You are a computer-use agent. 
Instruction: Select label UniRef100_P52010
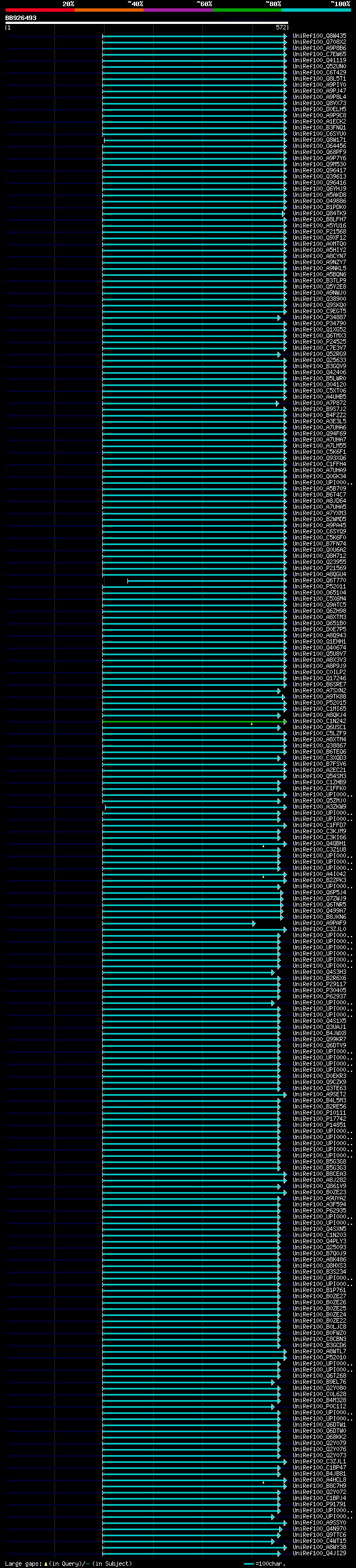click(x=319, y=1357)
